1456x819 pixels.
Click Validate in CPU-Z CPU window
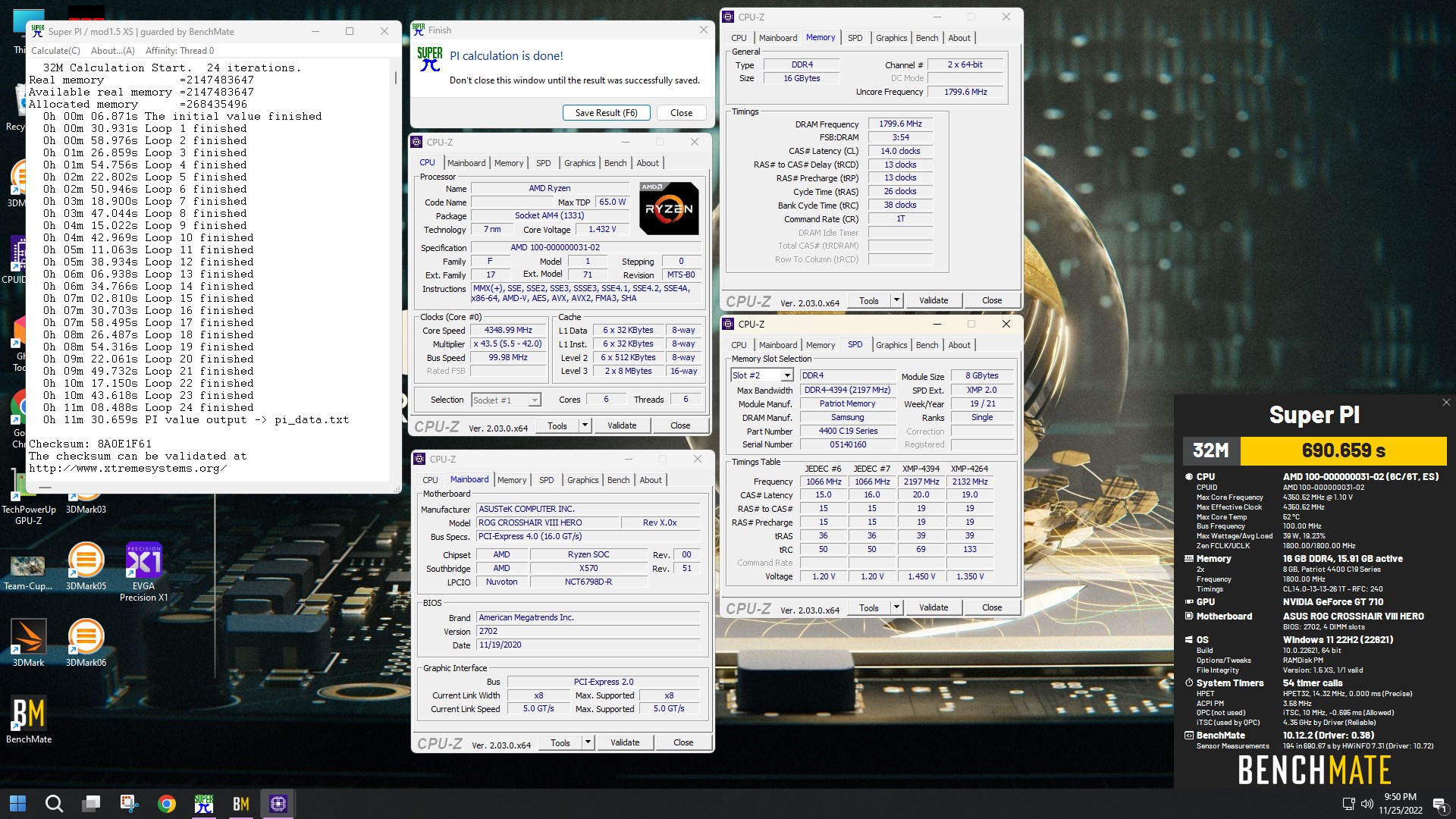[x=622, y=425]
